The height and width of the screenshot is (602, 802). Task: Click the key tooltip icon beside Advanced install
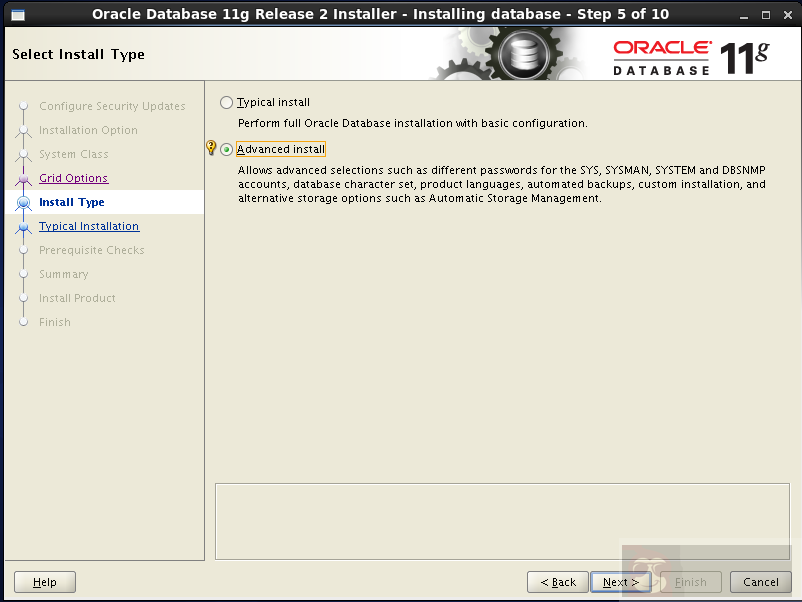(x=211, y=148)
